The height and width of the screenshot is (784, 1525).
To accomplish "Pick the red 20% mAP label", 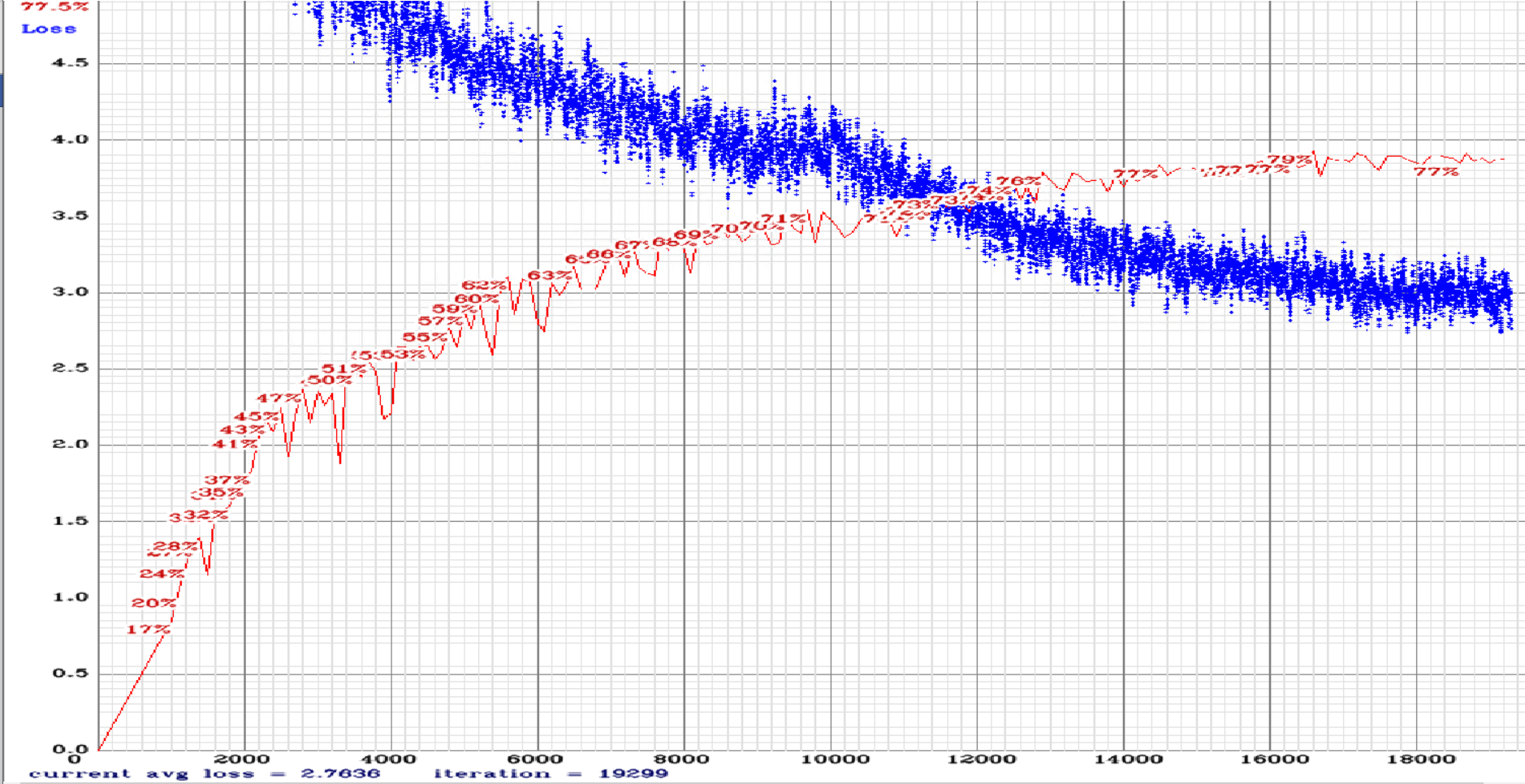I will click(x=153, y=602).
